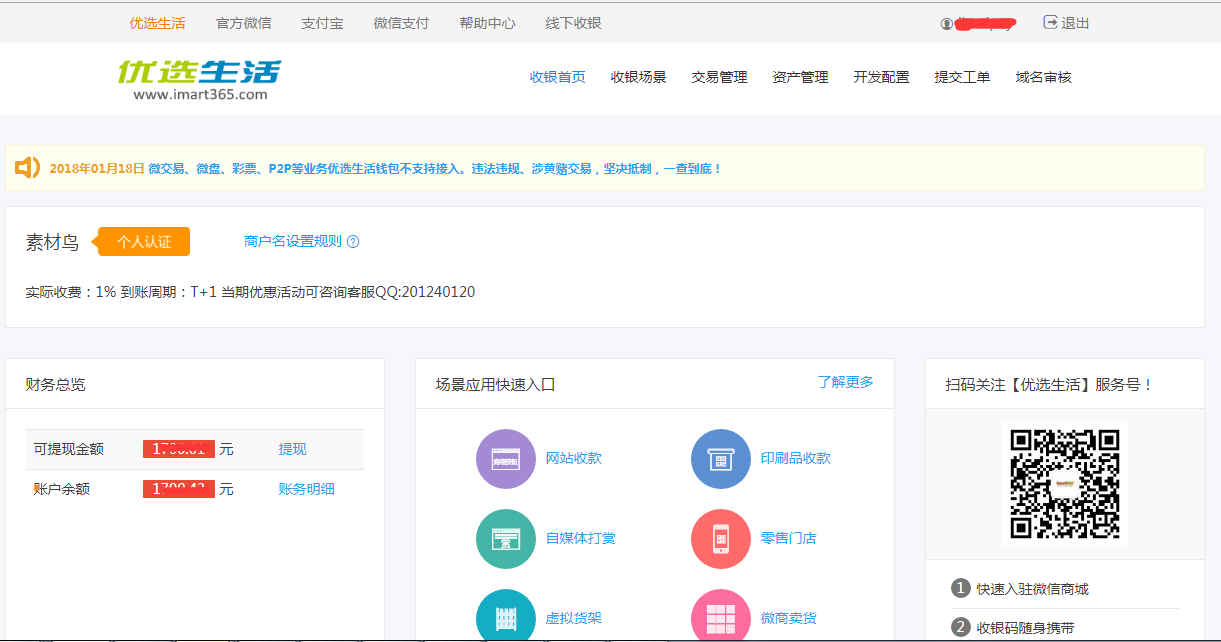Click the orange speaker announcement icon
The width and height of the screenshot is (1221, 642).
pyautogui.click(x=28, y=168)
